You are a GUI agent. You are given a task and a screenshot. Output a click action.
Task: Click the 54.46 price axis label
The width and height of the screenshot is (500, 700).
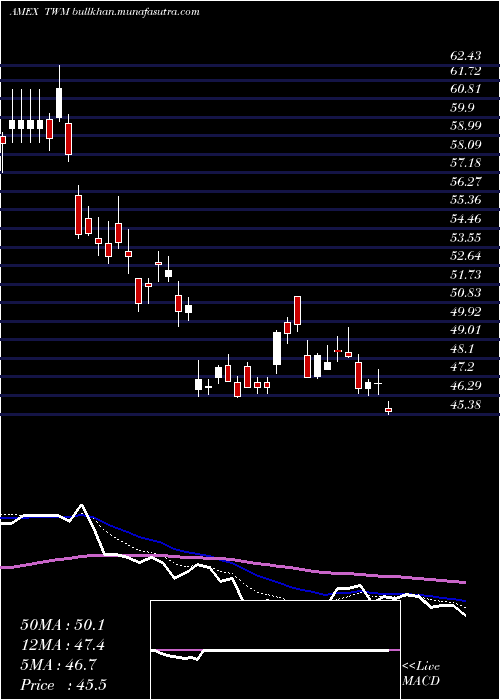click(466, 219)
